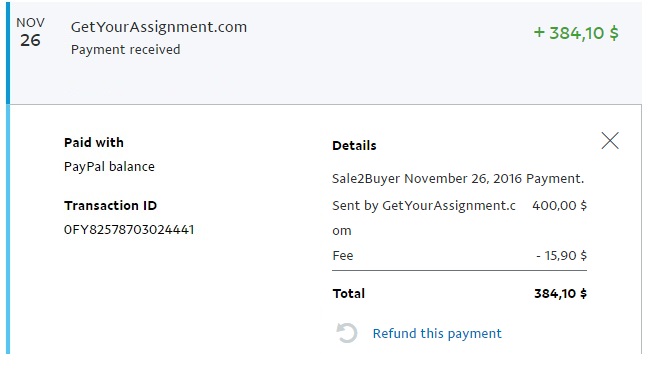
Task: Select the Sale2Buyer November 26, 2016 note
Action: click(x=458, y=178)
